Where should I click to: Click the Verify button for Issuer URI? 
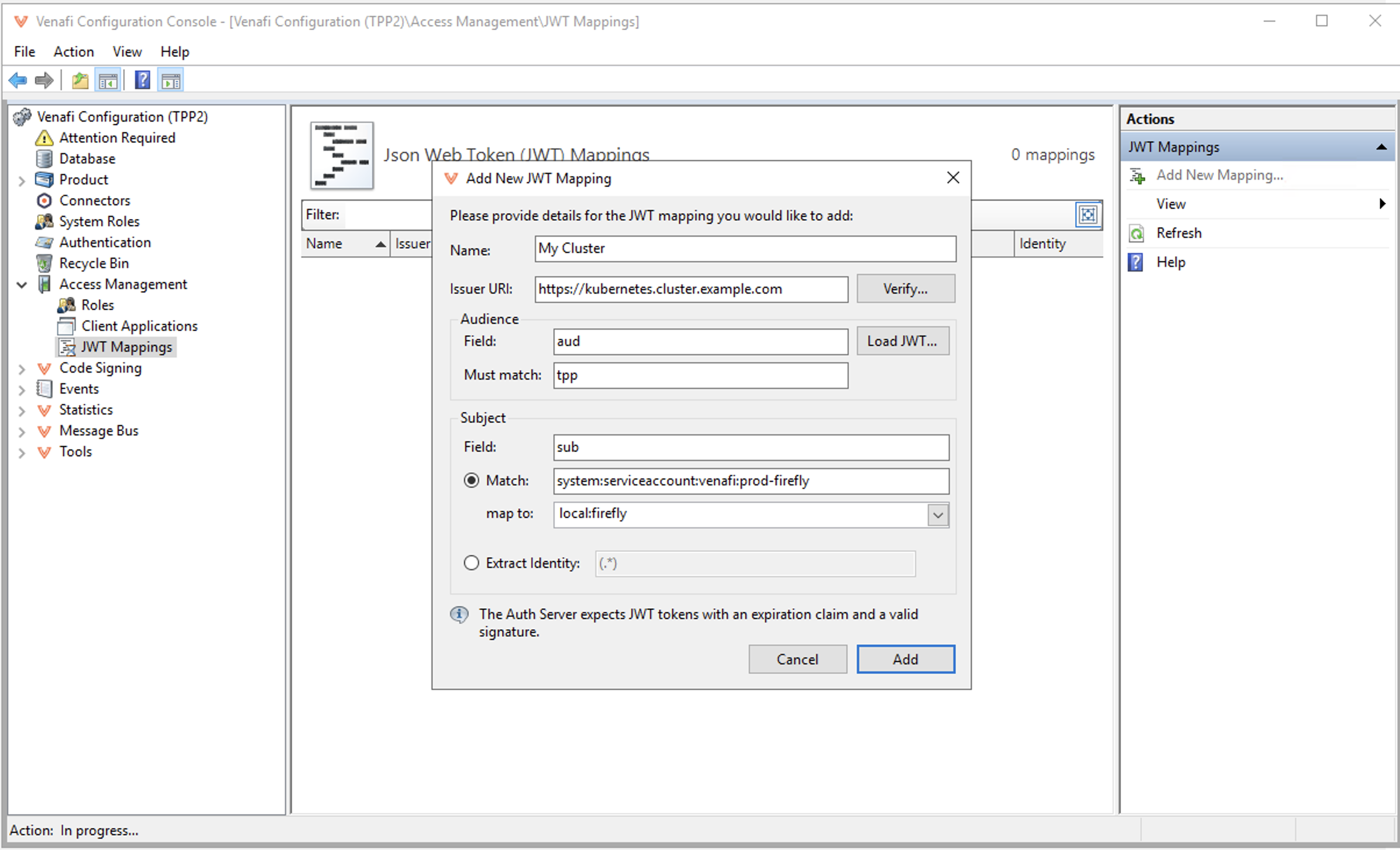coord(905,289)
